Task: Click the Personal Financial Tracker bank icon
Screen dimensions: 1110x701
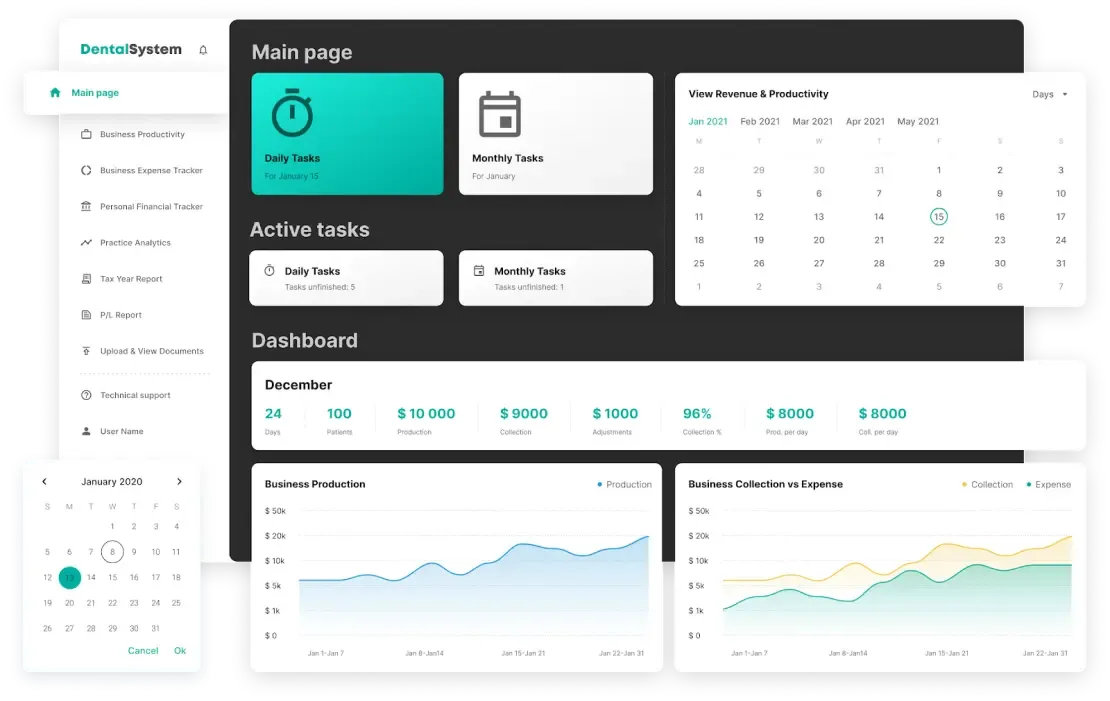Action: (86, 206)
